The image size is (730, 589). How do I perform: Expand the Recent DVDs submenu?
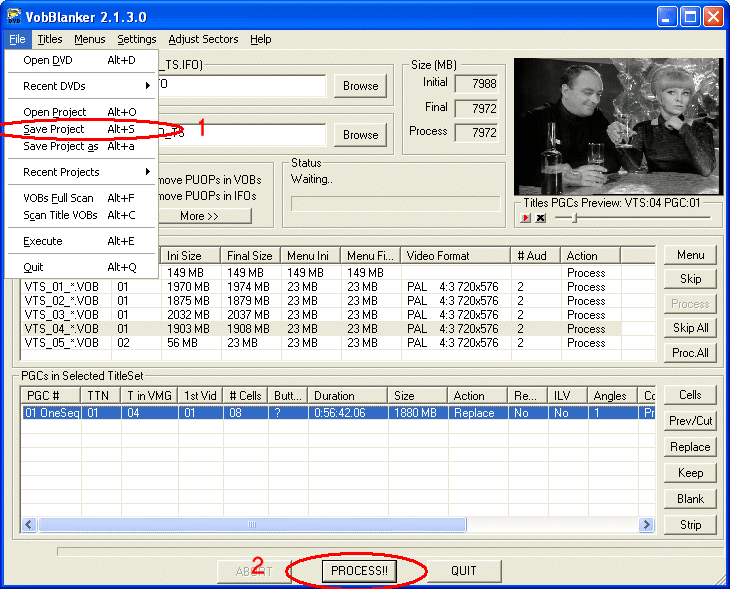[81, 86]
